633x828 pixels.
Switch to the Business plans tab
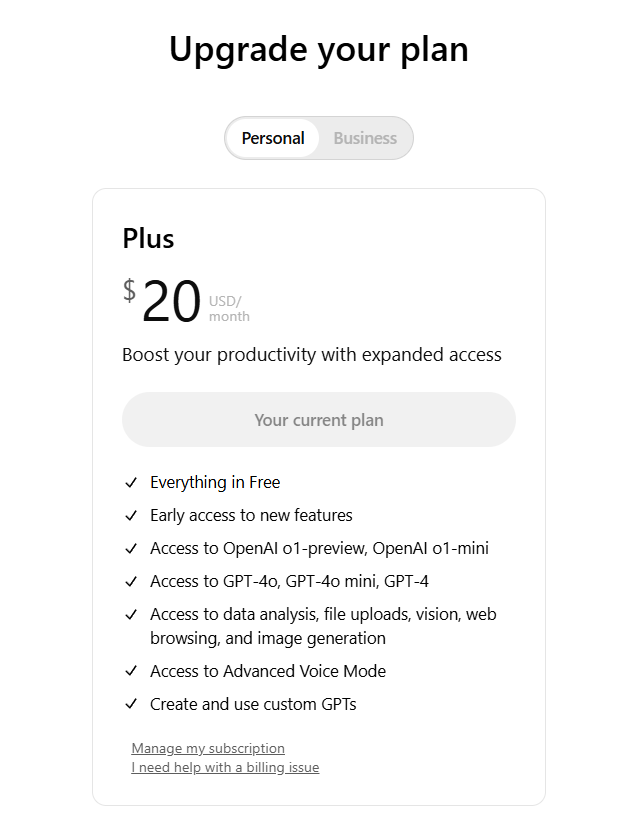click(x=365, y=138)
